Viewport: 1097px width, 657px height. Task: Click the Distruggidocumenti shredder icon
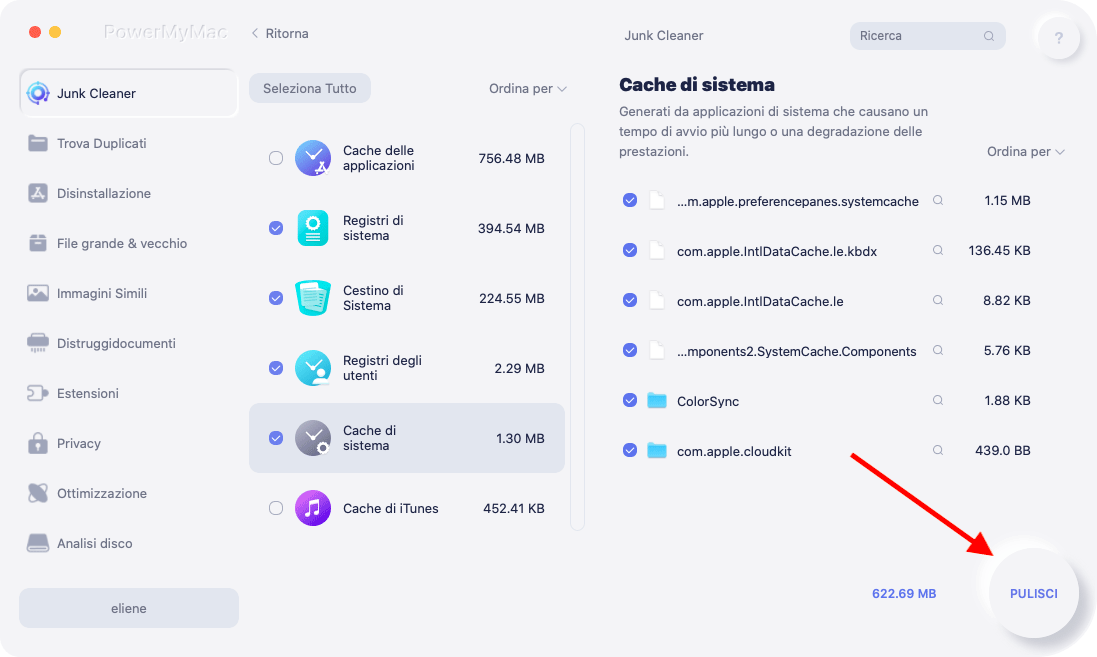click(x=38, y=343)
